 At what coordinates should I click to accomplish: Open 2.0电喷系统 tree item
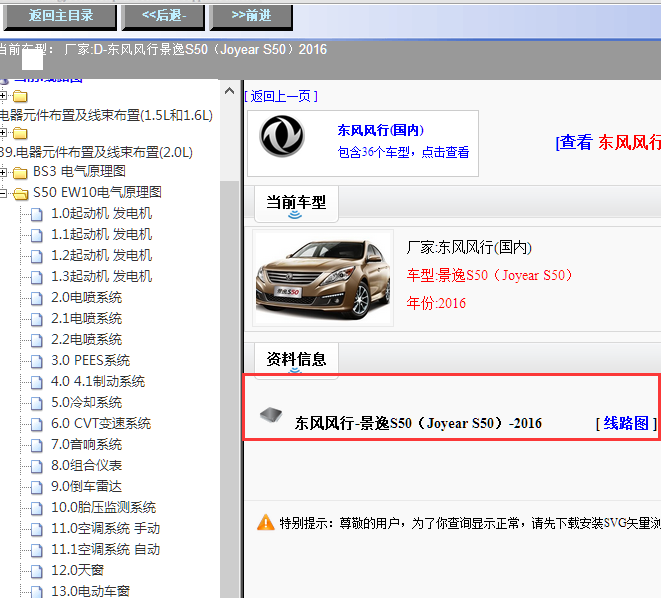86,298
